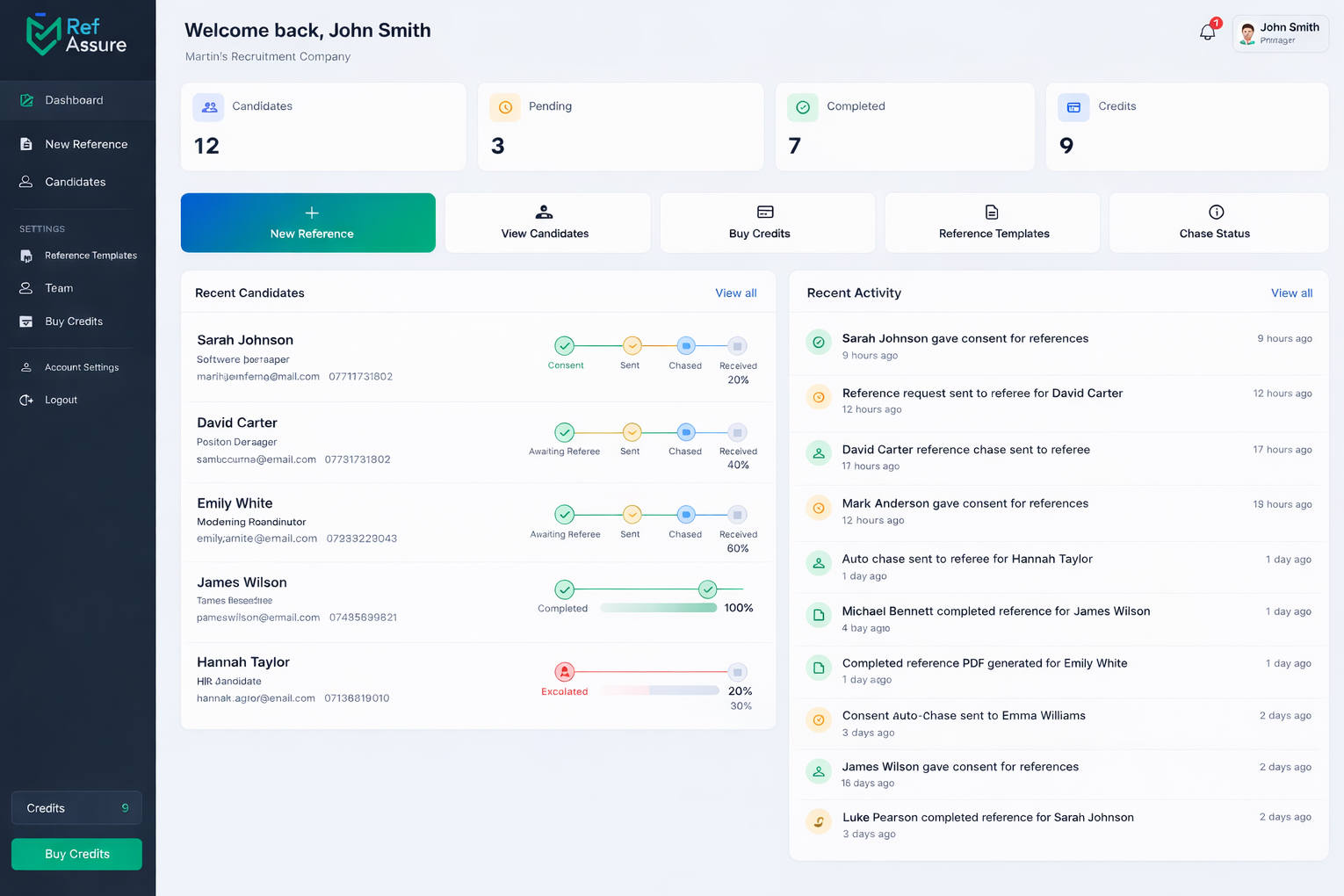Click the Candidates stat card icon
1344x896 pixels.
pyautogui.click(x=208, y=107)
